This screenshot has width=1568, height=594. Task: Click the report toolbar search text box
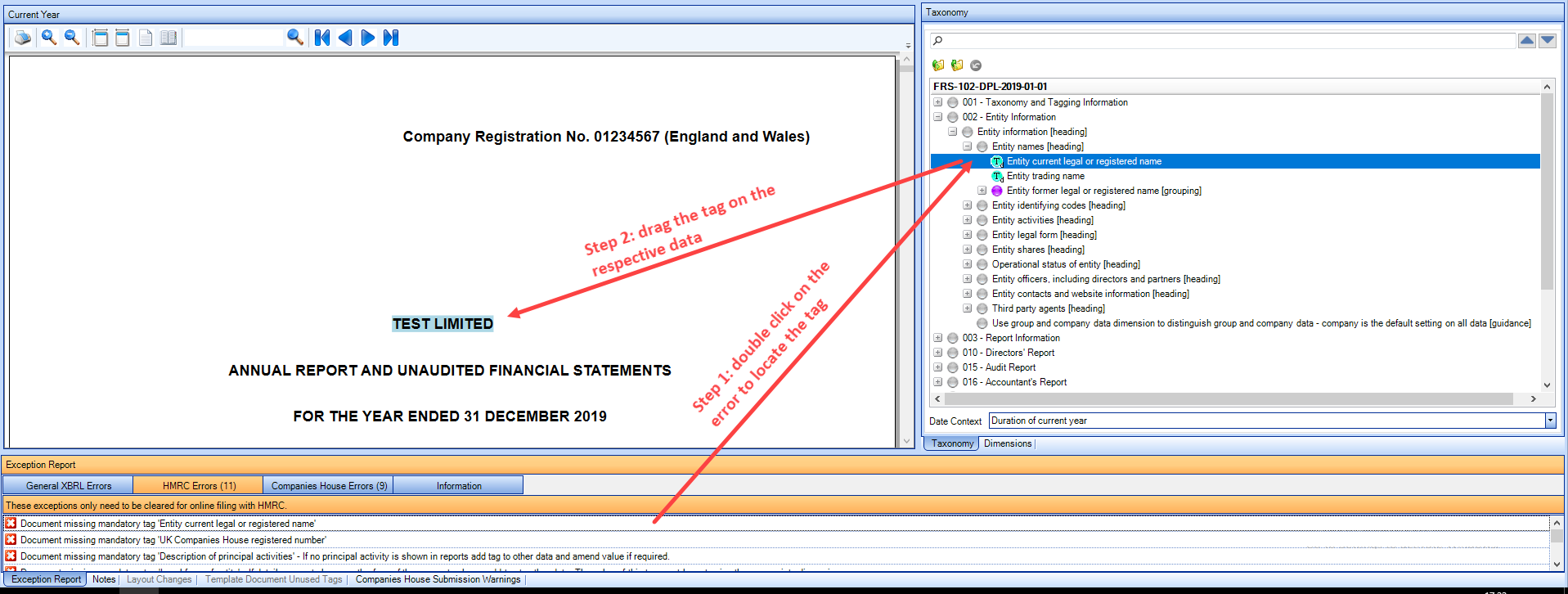click(235, 38)
